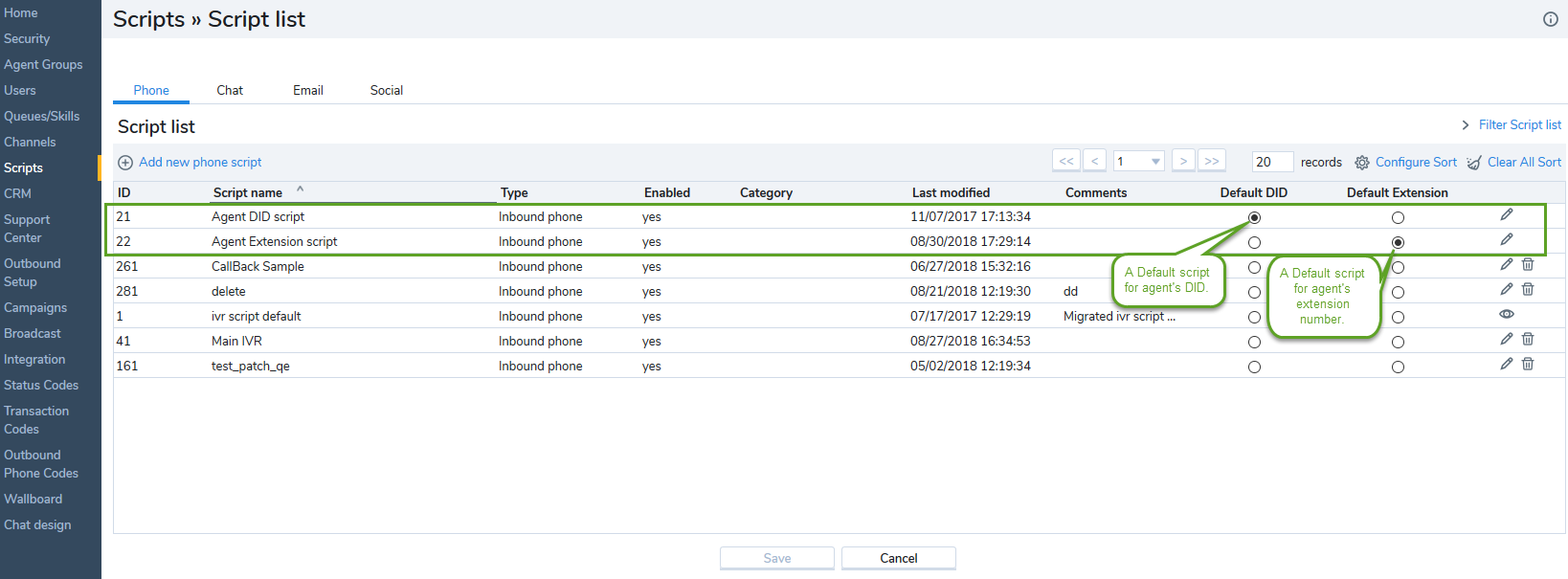Image resolution: width=1568 pixels, height=579 pixels.
Task: Click the Migrated ivr script comment
Action: coord(1119,316)
